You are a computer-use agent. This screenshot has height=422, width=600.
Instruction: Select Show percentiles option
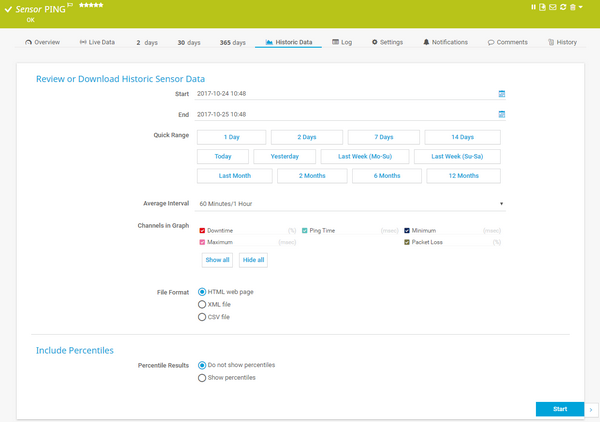(x=202, y=378)
